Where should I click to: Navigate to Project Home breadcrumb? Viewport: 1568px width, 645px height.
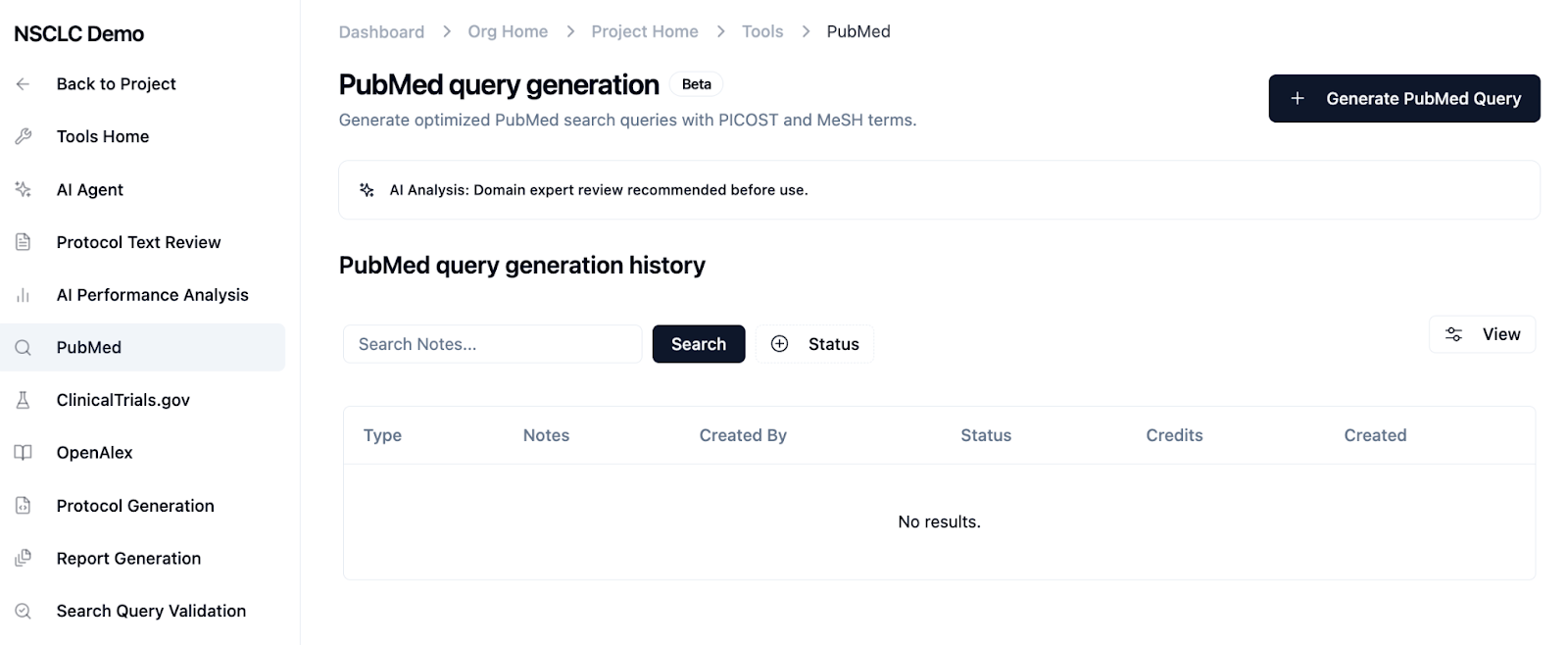[645, 31]
